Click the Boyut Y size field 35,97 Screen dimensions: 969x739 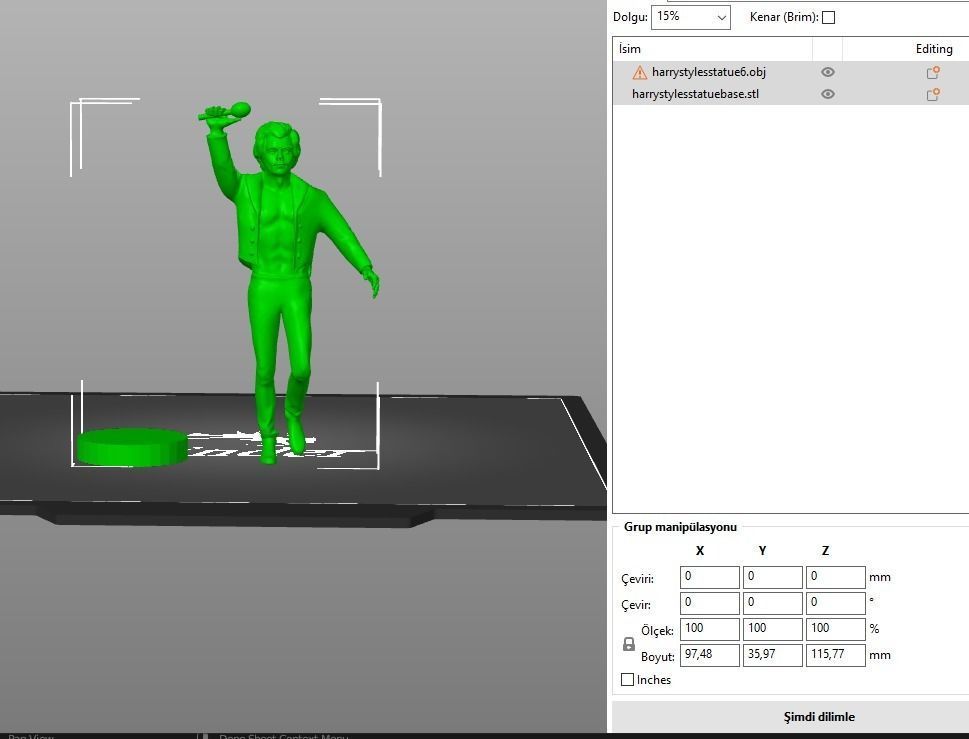[x=772, y=655]
